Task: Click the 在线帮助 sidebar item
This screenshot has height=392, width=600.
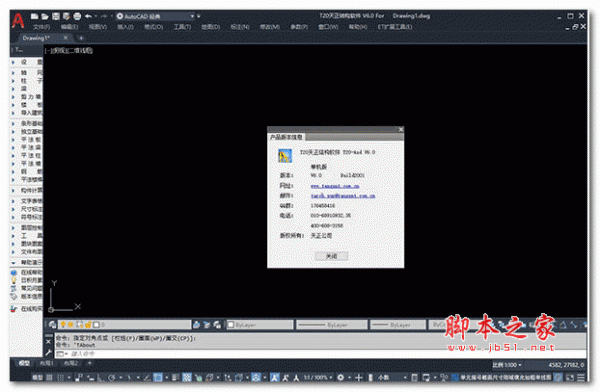Action: (26, 272)
